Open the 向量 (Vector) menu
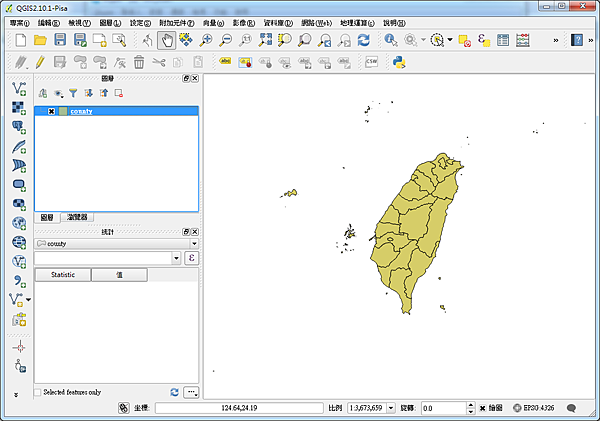The height and width of the screenshot is (421, 600). pos(214,21)
